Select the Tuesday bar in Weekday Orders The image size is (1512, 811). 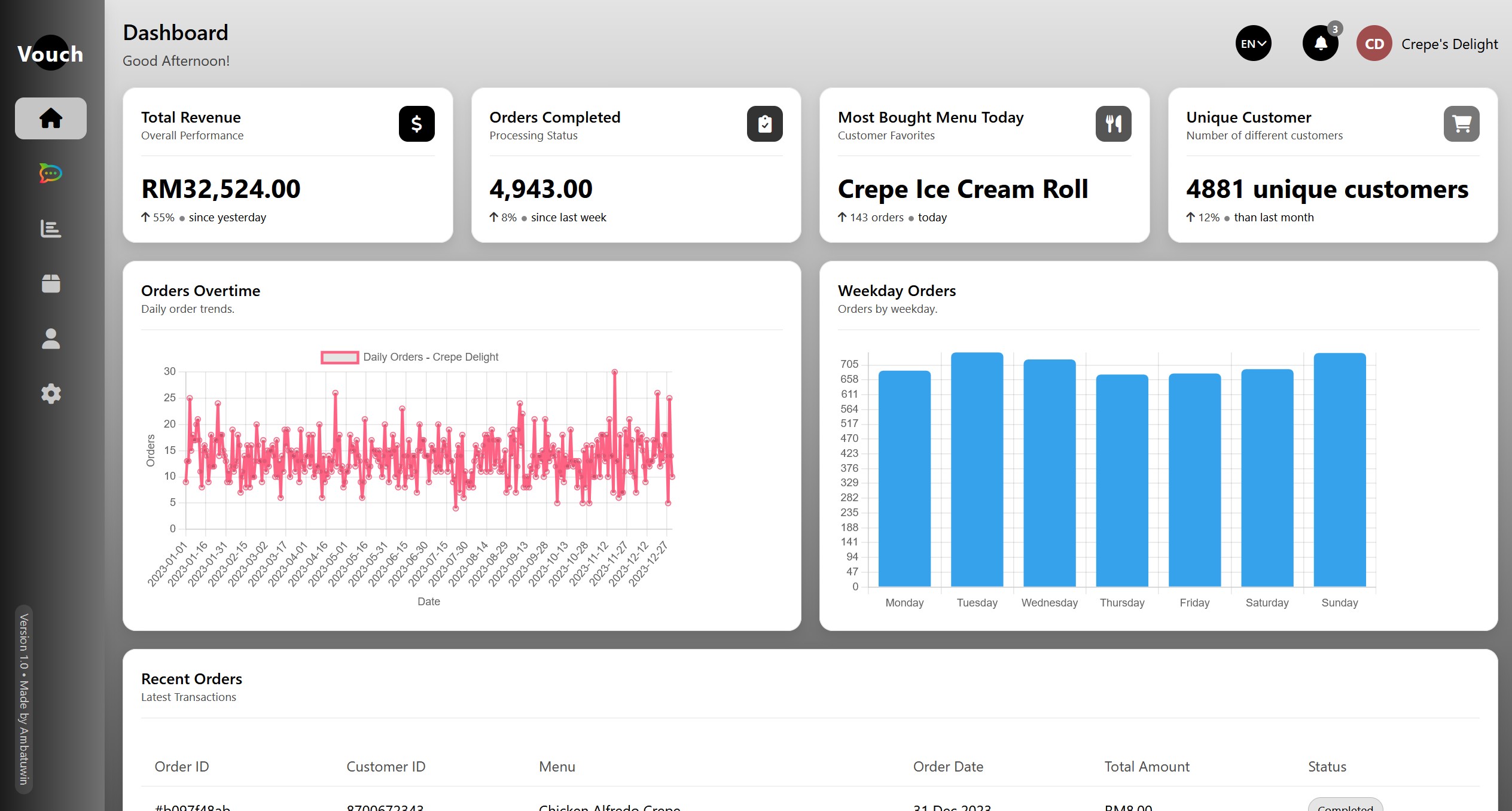coord(977,469)
